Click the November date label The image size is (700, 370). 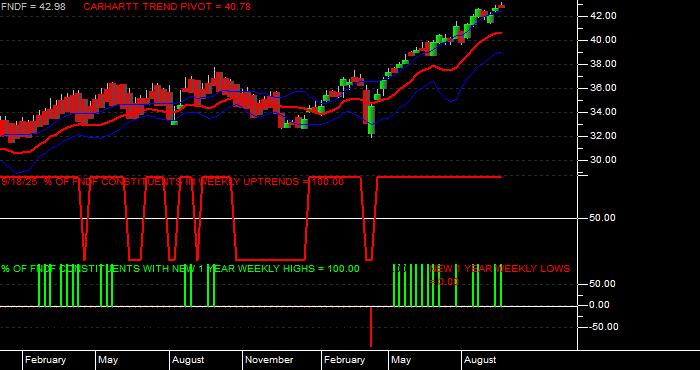coord(270,360)
